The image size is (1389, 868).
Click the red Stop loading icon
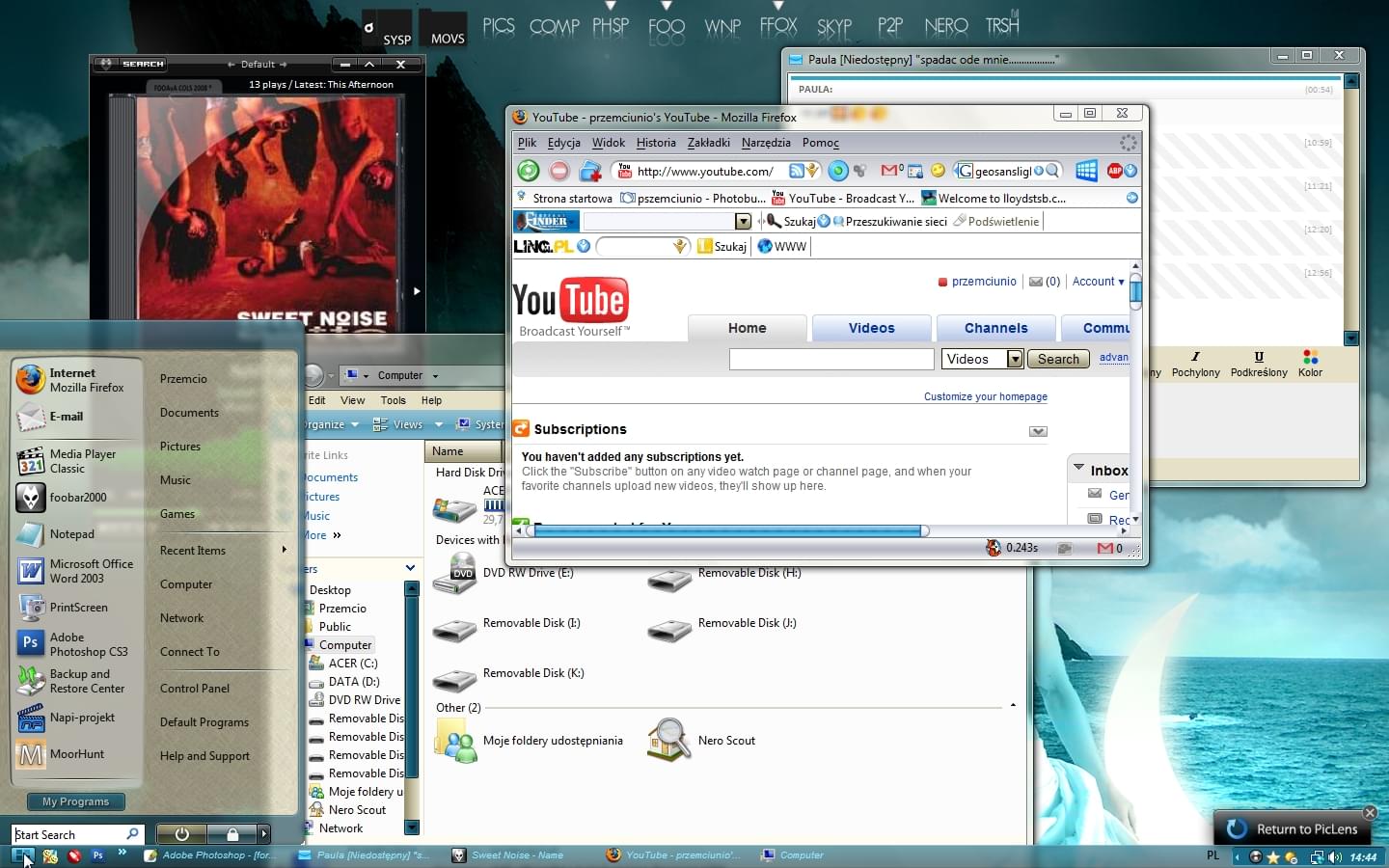click(x=559, y=171)
